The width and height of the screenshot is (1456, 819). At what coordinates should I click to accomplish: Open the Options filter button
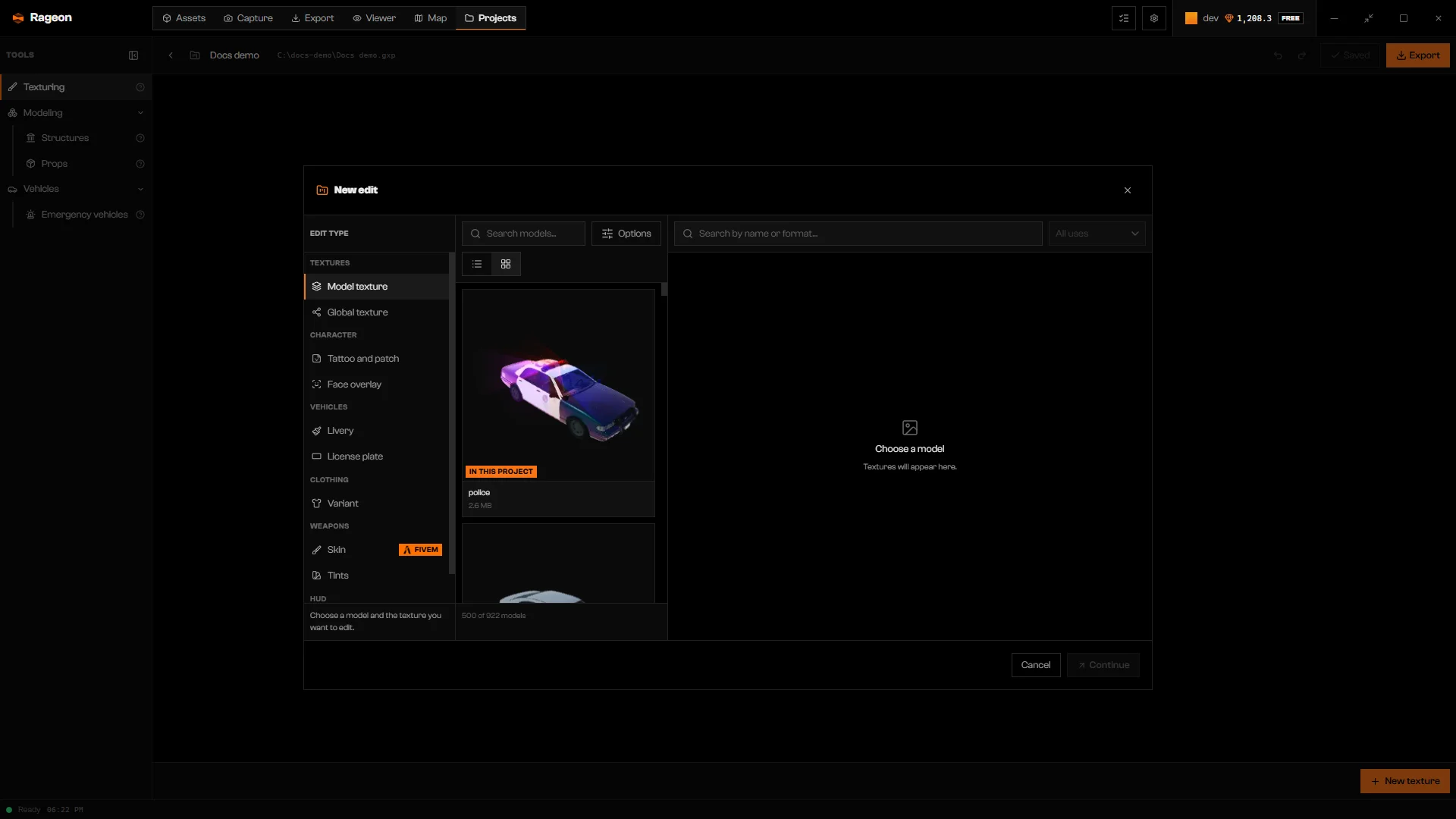click(x=626, y=234)
